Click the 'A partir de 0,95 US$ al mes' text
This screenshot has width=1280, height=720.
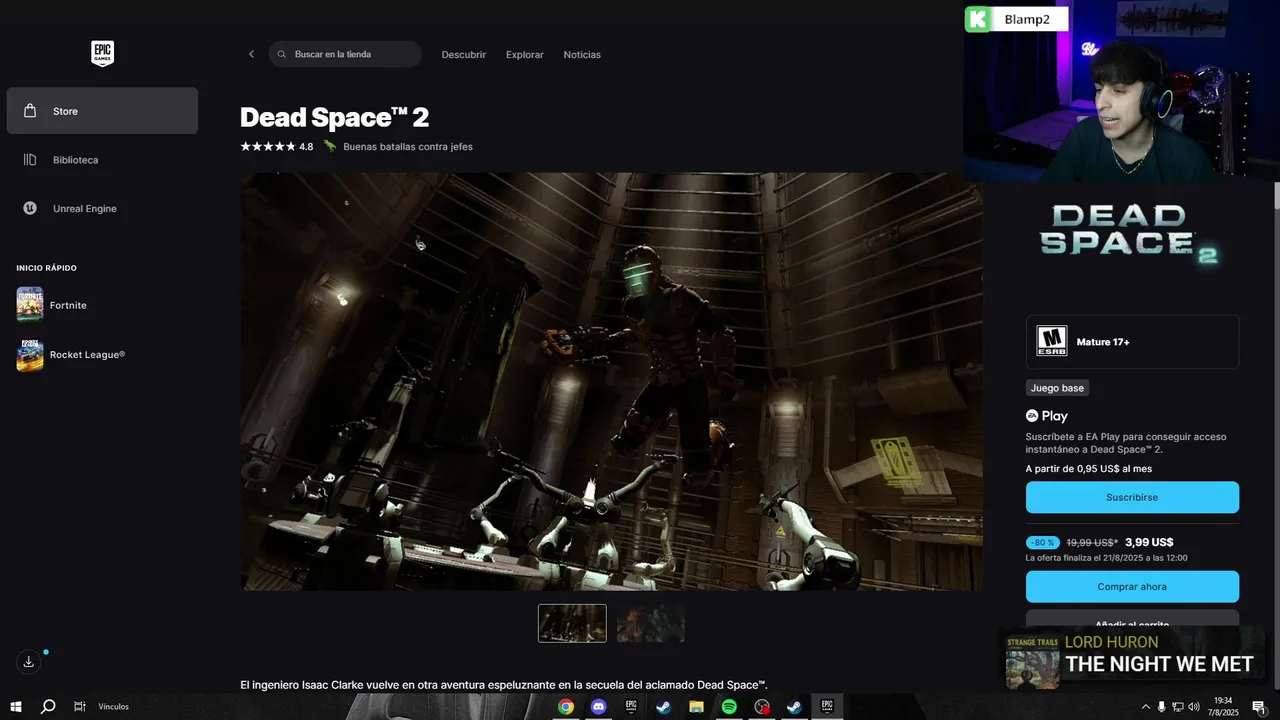[x=1089, y=469]
